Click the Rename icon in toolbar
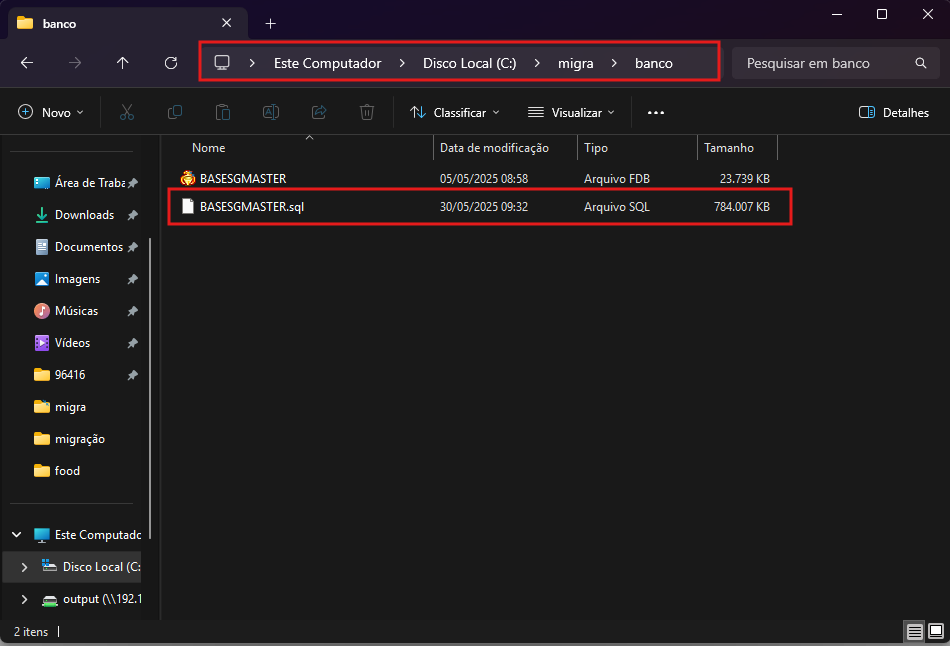The height and width of the screenshot is (646, 950). [271, 113]
